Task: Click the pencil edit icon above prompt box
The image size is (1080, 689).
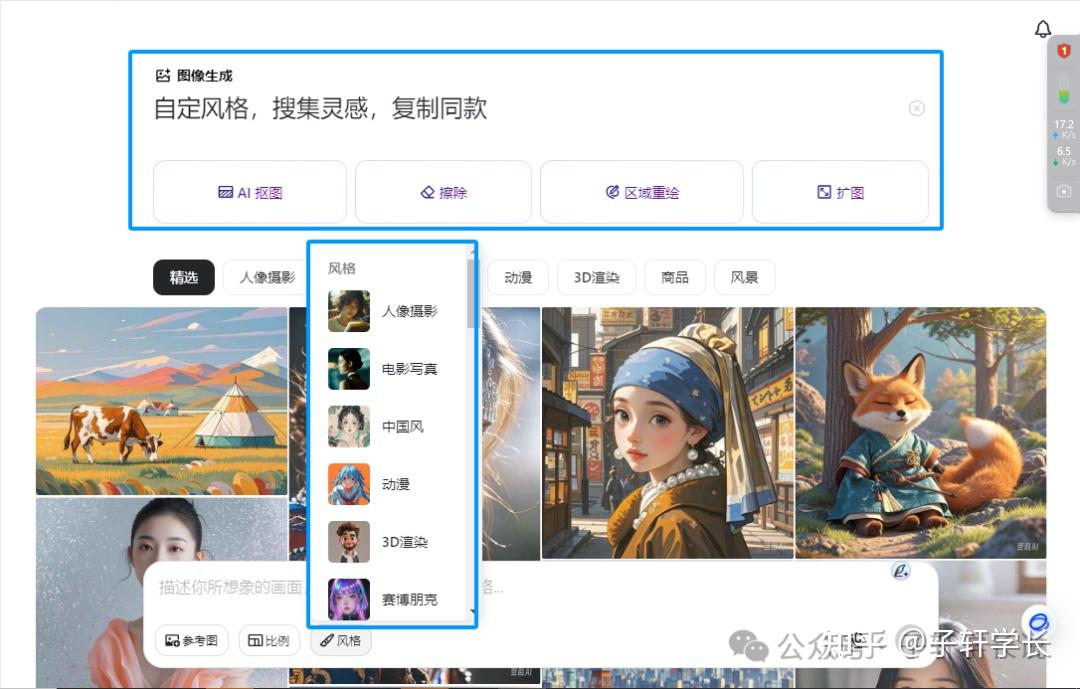Action: click(899, 568)
